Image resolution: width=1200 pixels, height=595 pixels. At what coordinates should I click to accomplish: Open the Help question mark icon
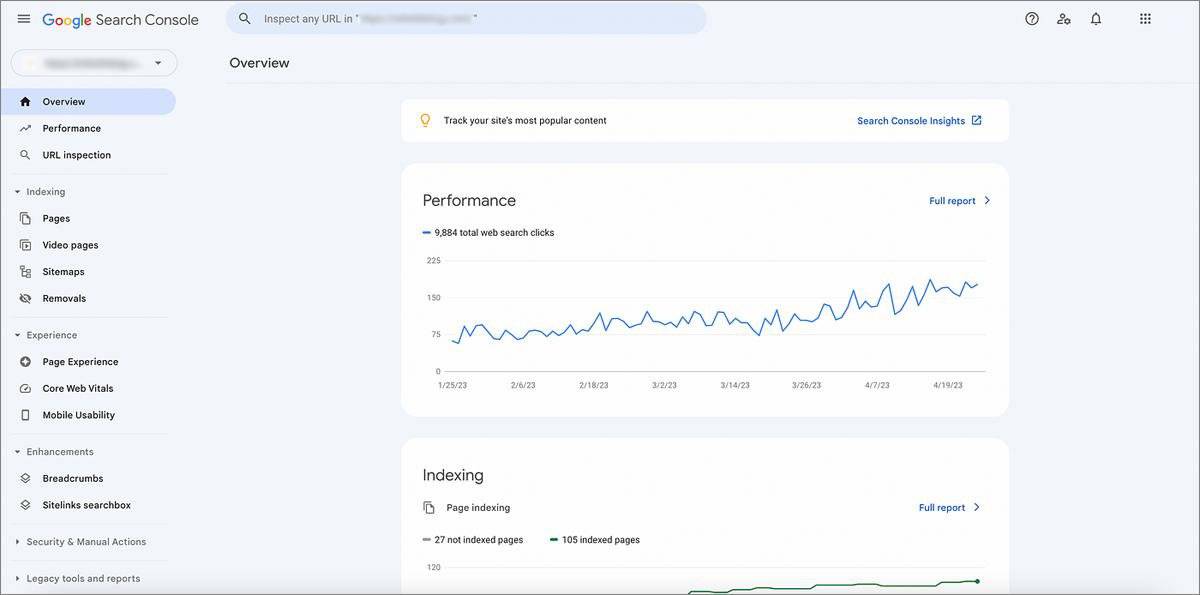coord(1032,19)
